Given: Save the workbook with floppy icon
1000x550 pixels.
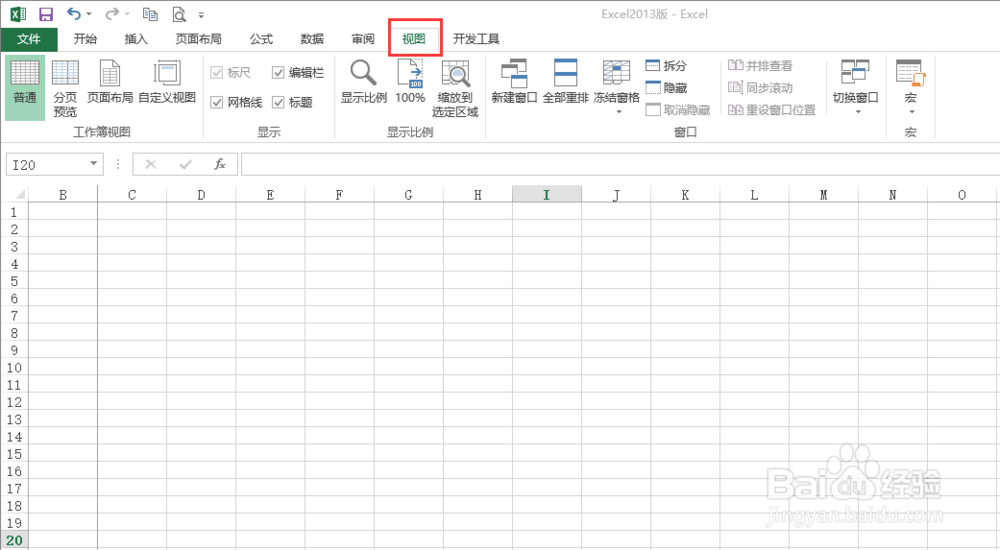Looking at the screenshot, I should click(46, 14).
